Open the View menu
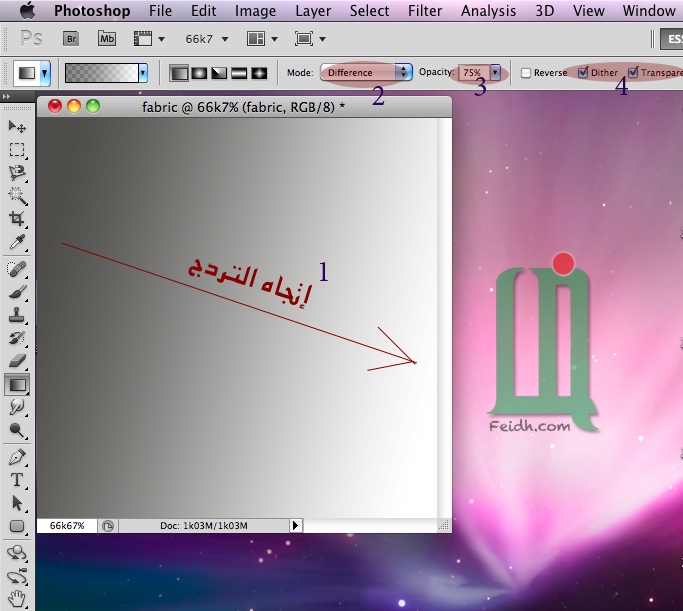Viewport: 683px width, 611px height. click(x=588, y=10)
